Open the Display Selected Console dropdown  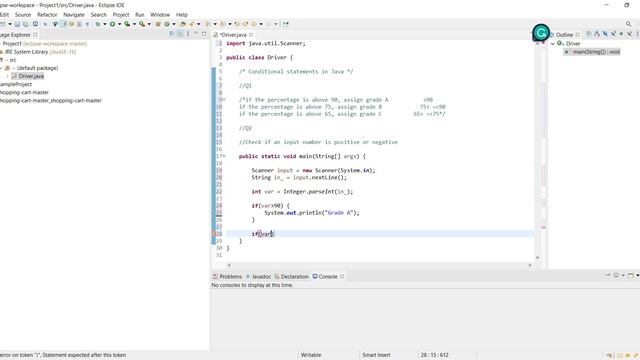pos(623,276)
